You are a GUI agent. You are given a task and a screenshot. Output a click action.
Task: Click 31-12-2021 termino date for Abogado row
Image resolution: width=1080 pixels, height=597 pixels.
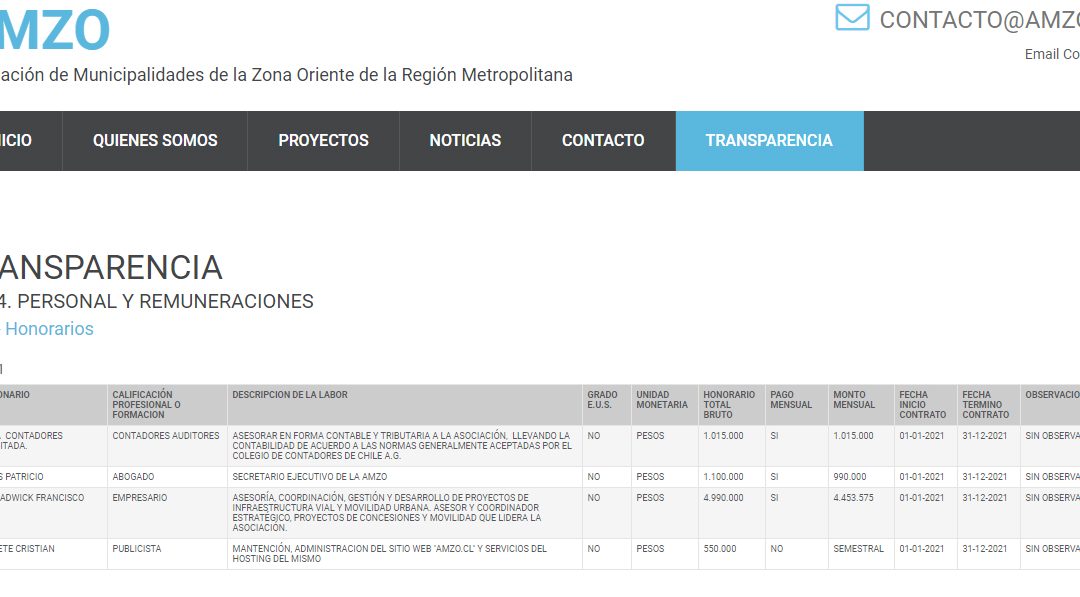click(x=985, y=476)
